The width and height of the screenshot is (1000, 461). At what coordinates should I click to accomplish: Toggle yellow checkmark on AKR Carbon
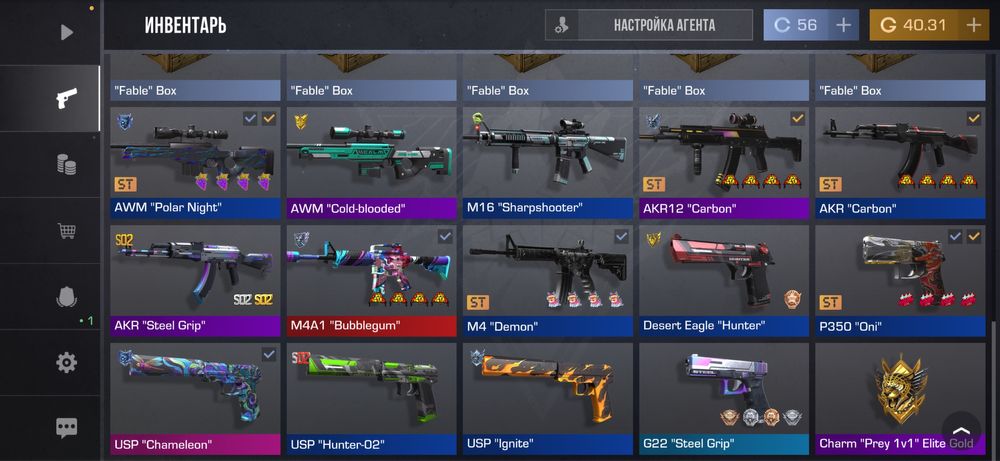point(974,118)
